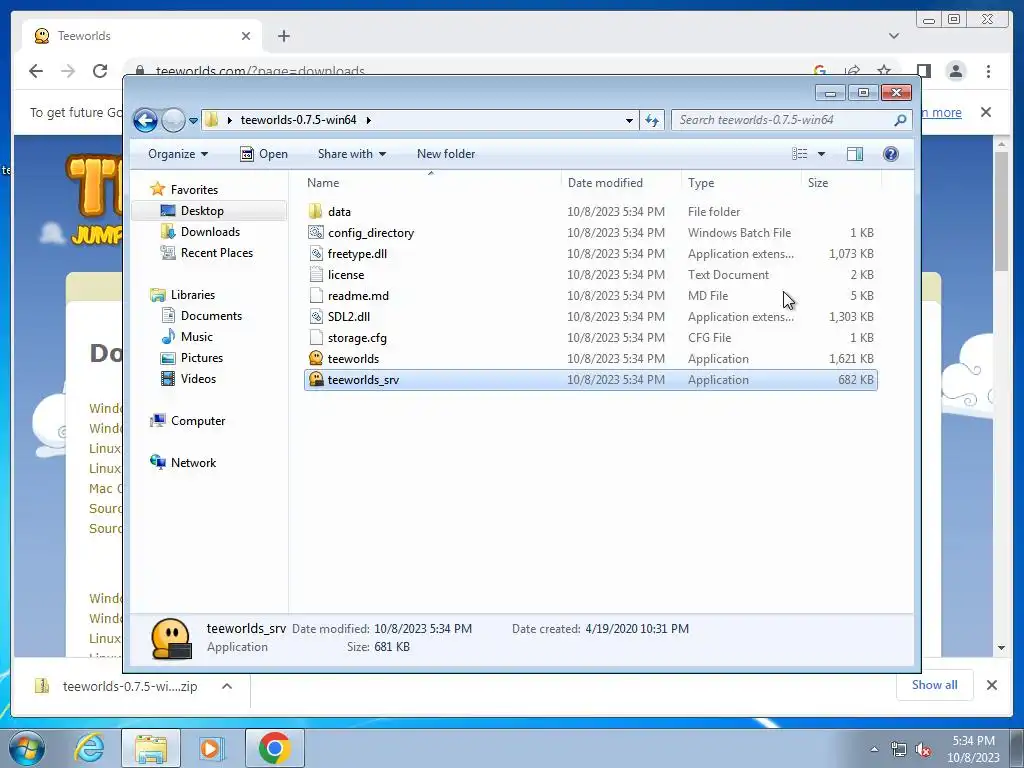Open the Windows Start menu
The height and width of the screenshot is (768, 1024).
26,748
